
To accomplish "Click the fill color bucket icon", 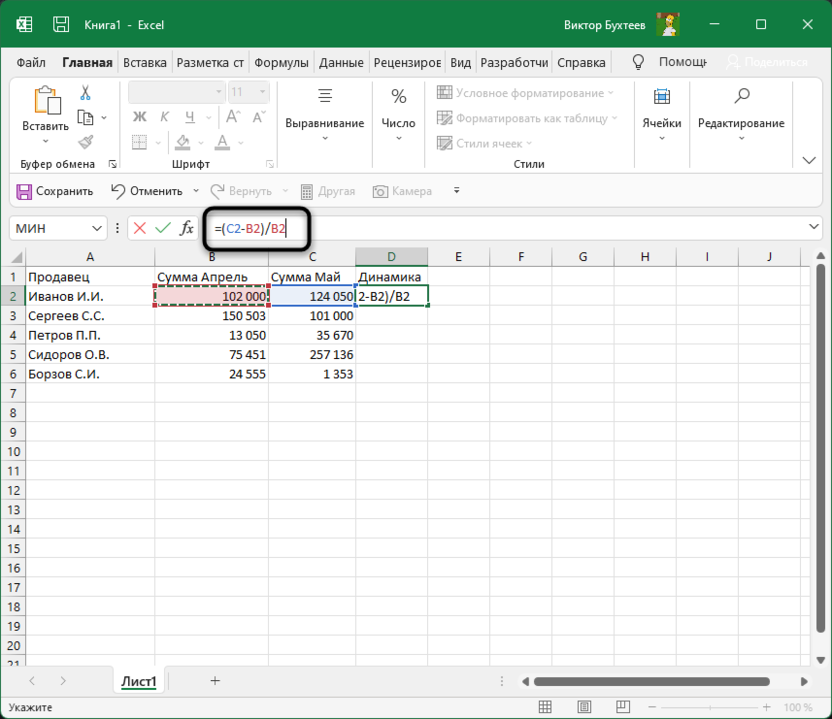I will 183,142.
